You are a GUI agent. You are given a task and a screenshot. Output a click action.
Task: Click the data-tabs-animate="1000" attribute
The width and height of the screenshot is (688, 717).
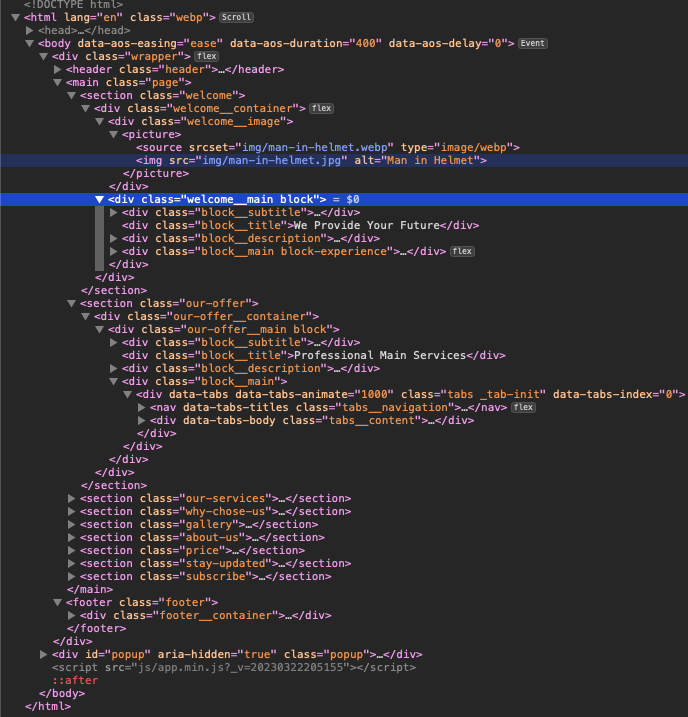pos(315,395)
